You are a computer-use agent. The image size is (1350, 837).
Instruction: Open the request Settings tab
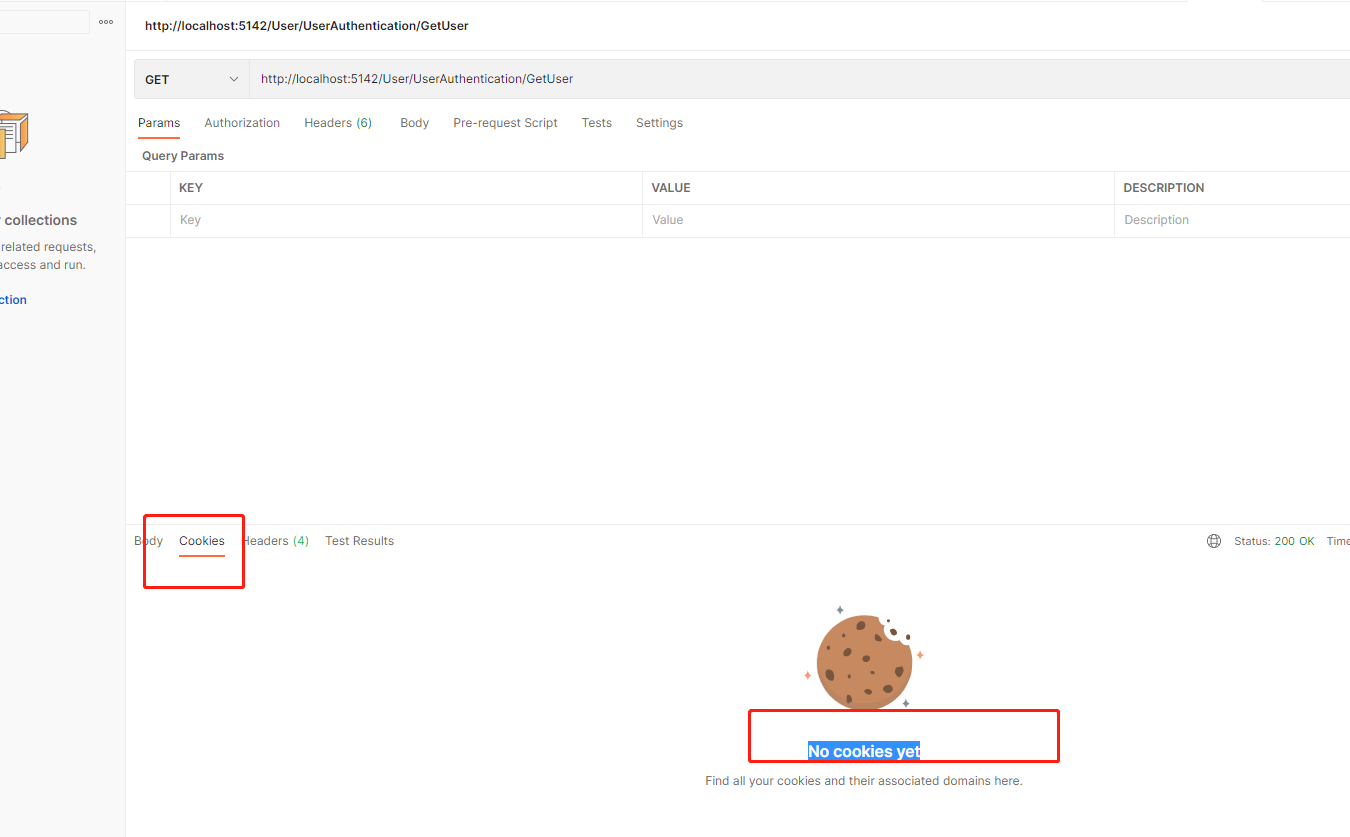tap(659, 122)
